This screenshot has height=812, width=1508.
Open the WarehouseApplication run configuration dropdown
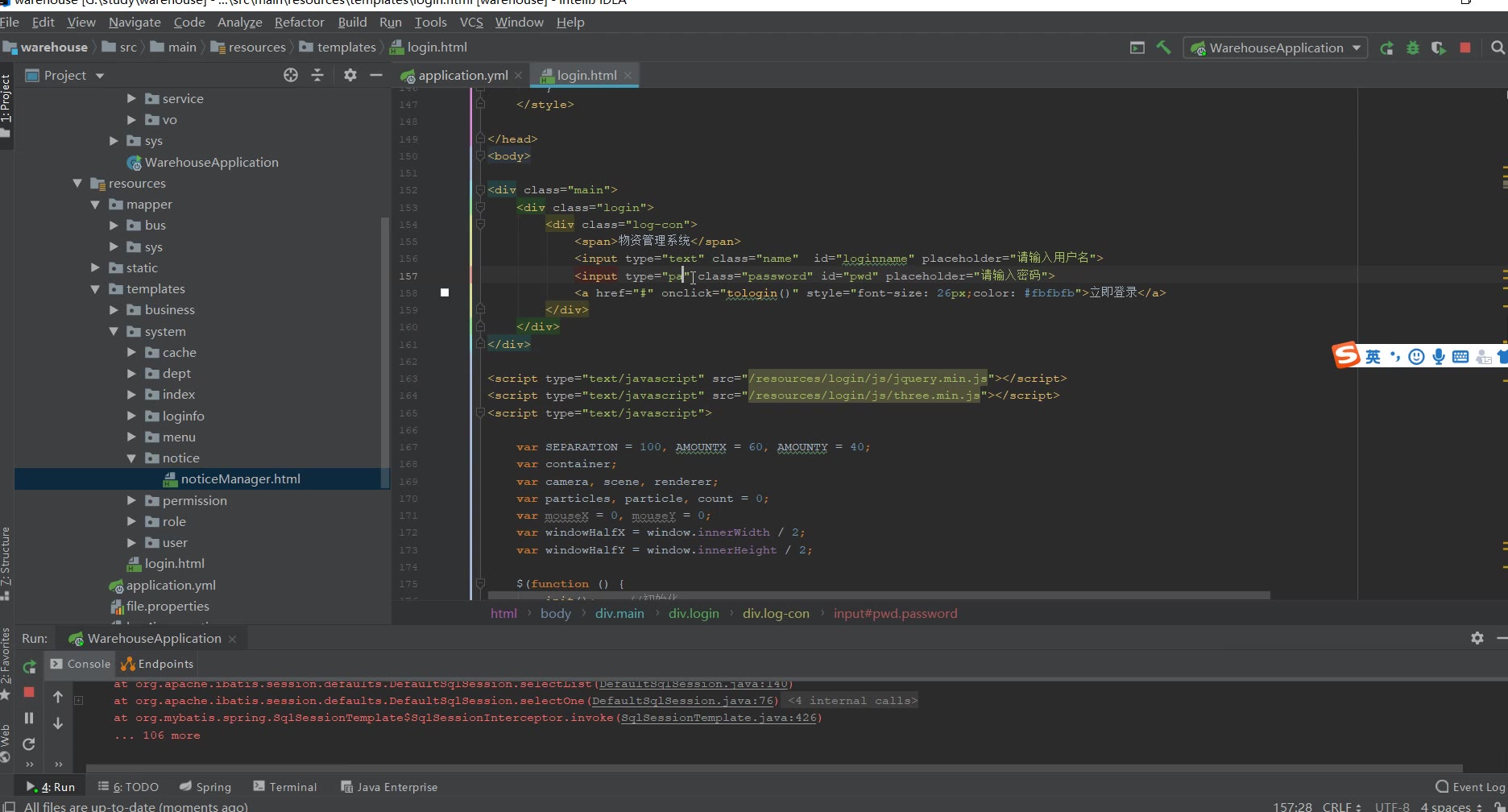tap(1276, 48)
